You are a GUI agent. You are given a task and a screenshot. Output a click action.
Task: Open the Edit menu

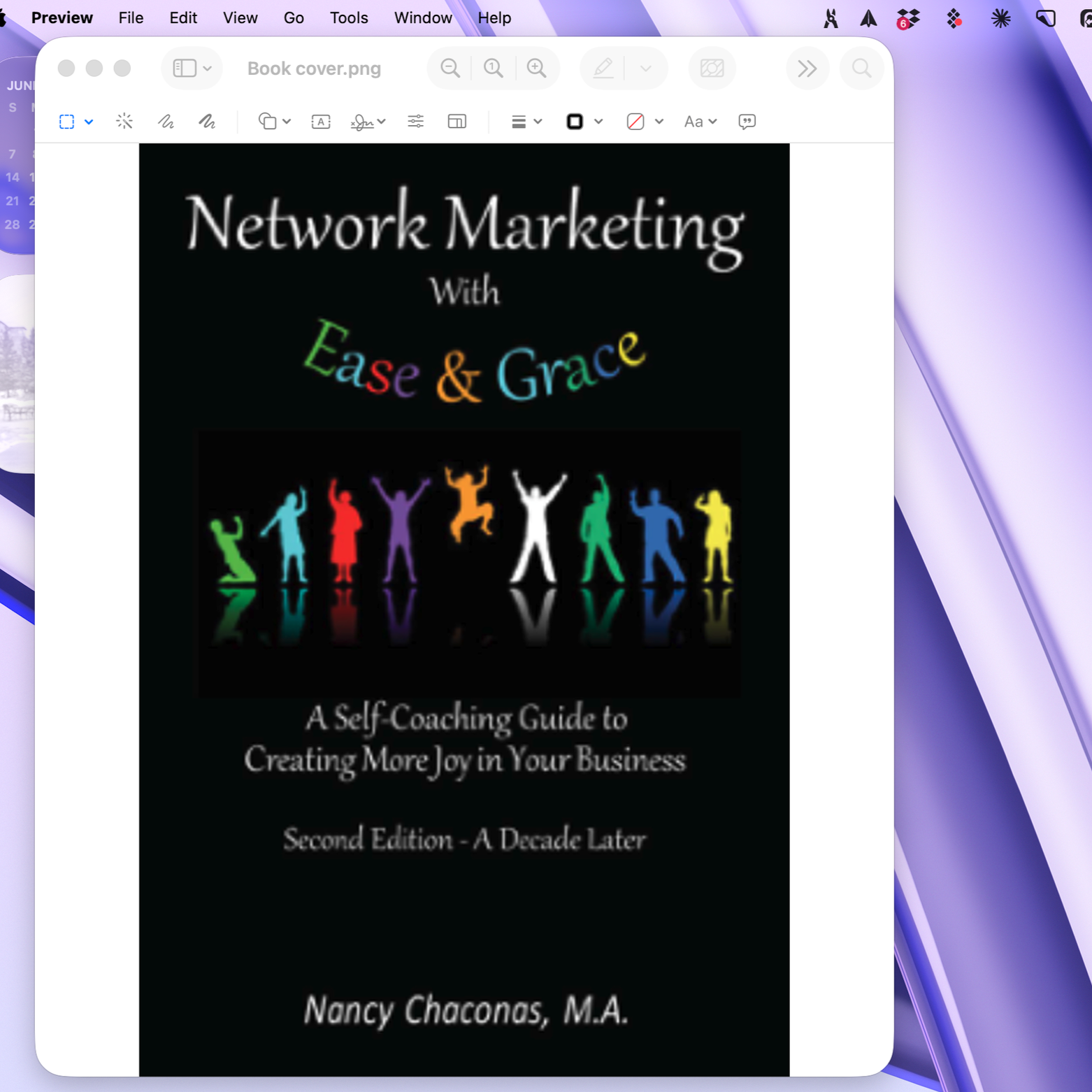(183, 18)
